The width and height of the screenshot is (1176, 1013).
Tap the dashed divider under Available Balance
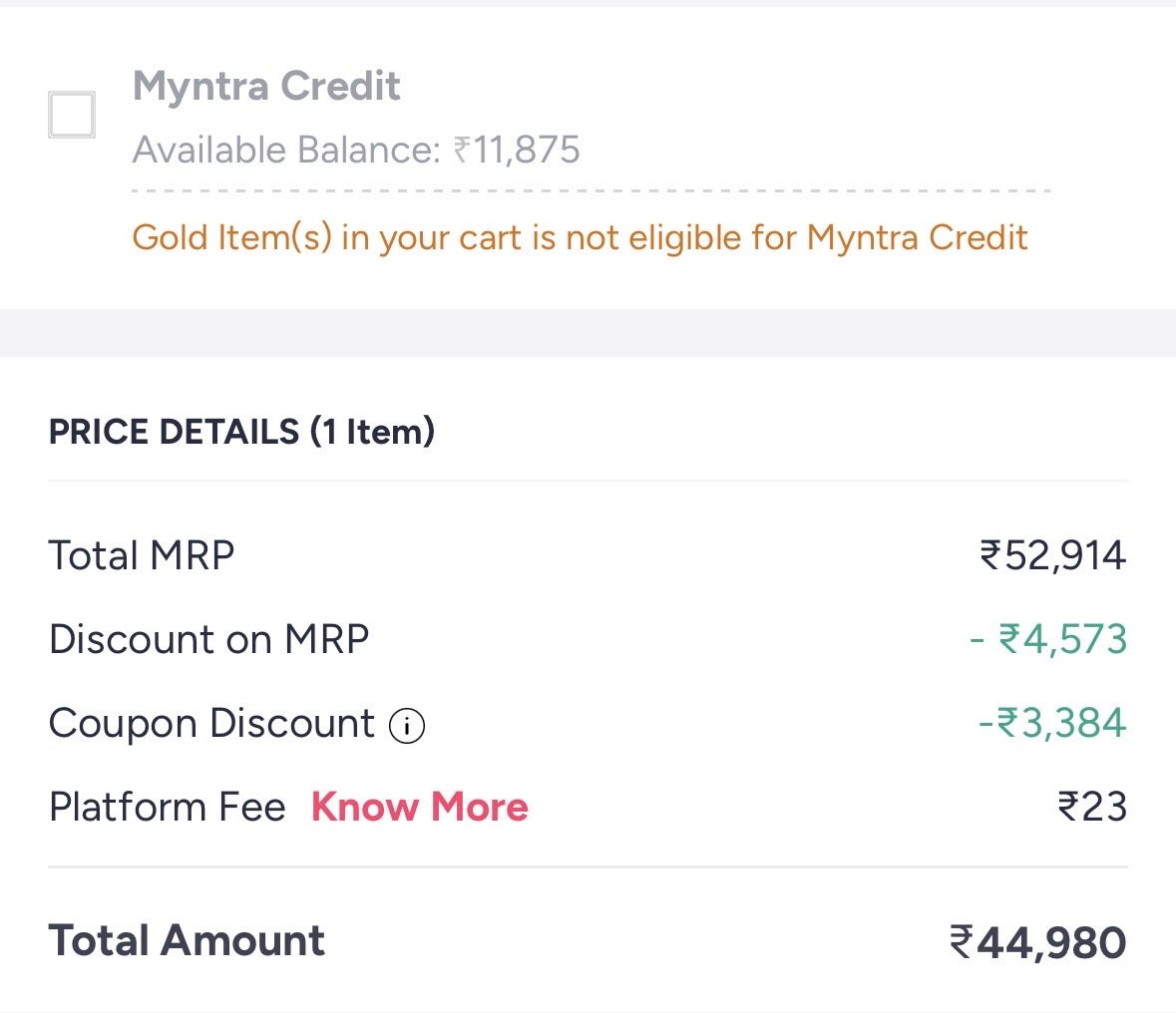pyautogui.click(x=591, y=191)
